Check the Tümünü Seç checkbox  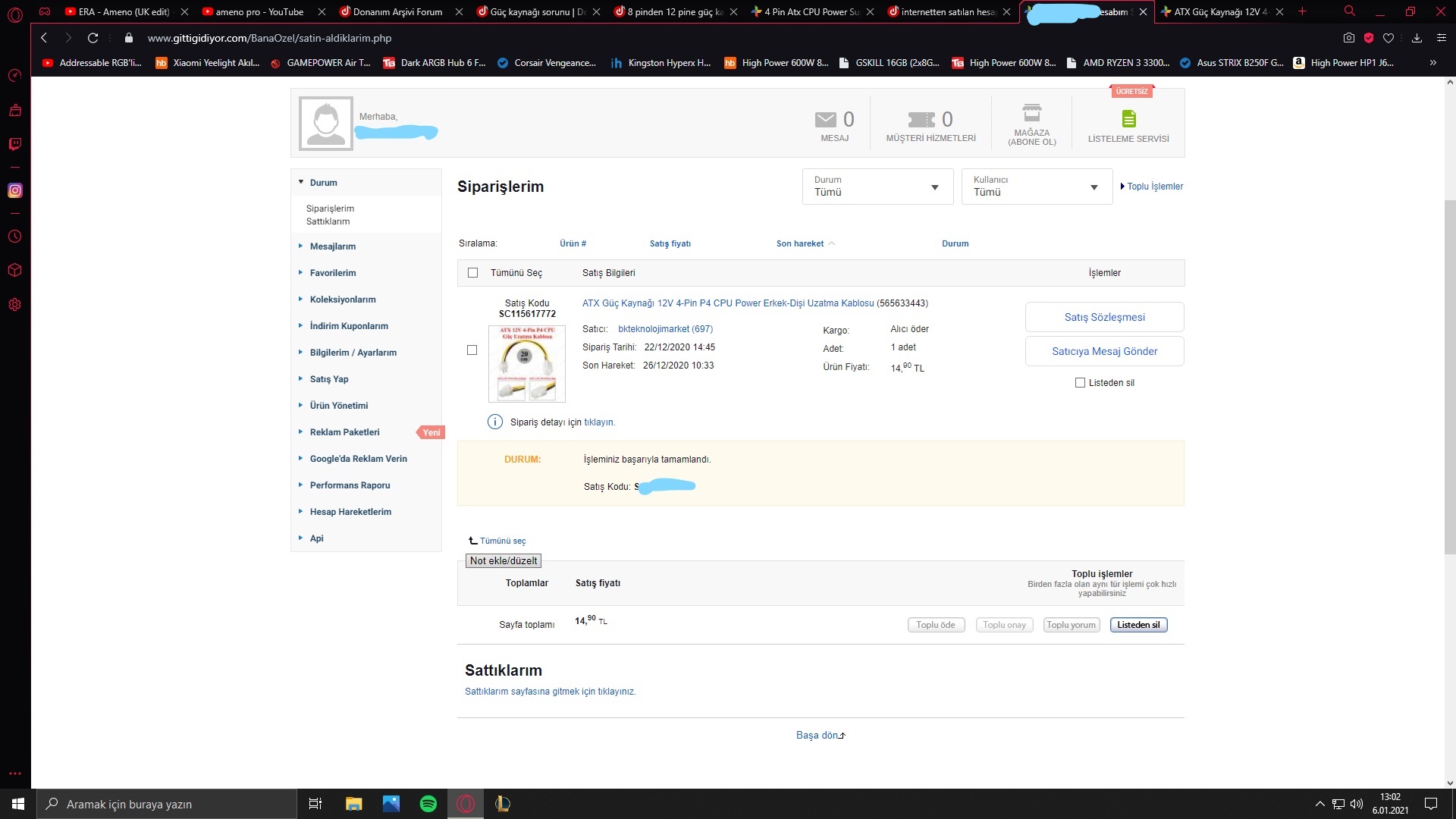point(473,273)
